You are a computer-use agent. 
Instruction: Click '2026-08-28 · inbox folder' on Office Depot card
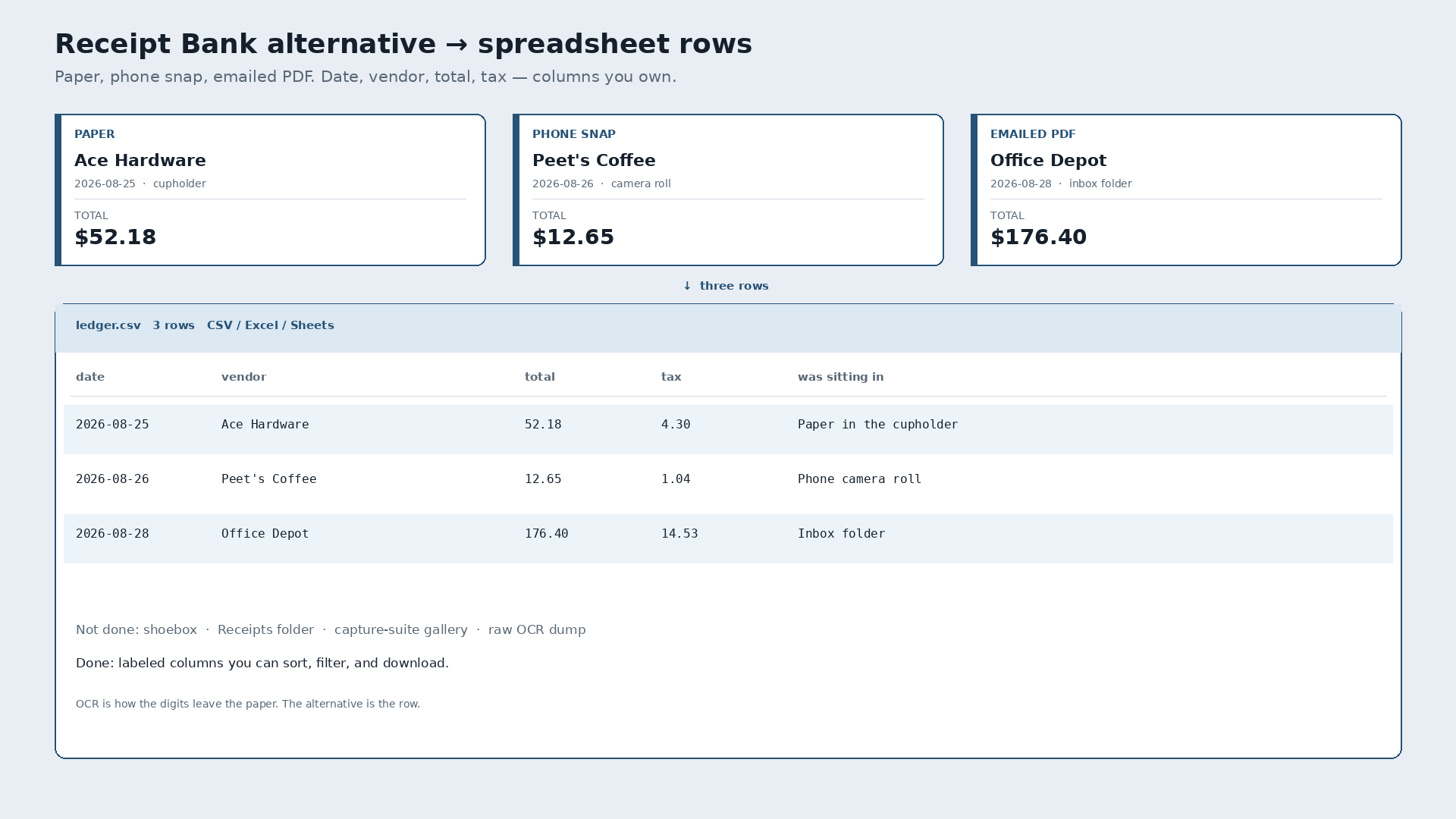pos(1061,184)
